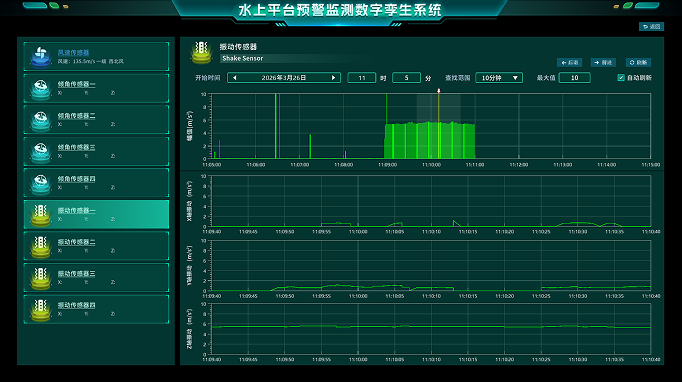Click the red timeline marker above chart

pos(438,91)
